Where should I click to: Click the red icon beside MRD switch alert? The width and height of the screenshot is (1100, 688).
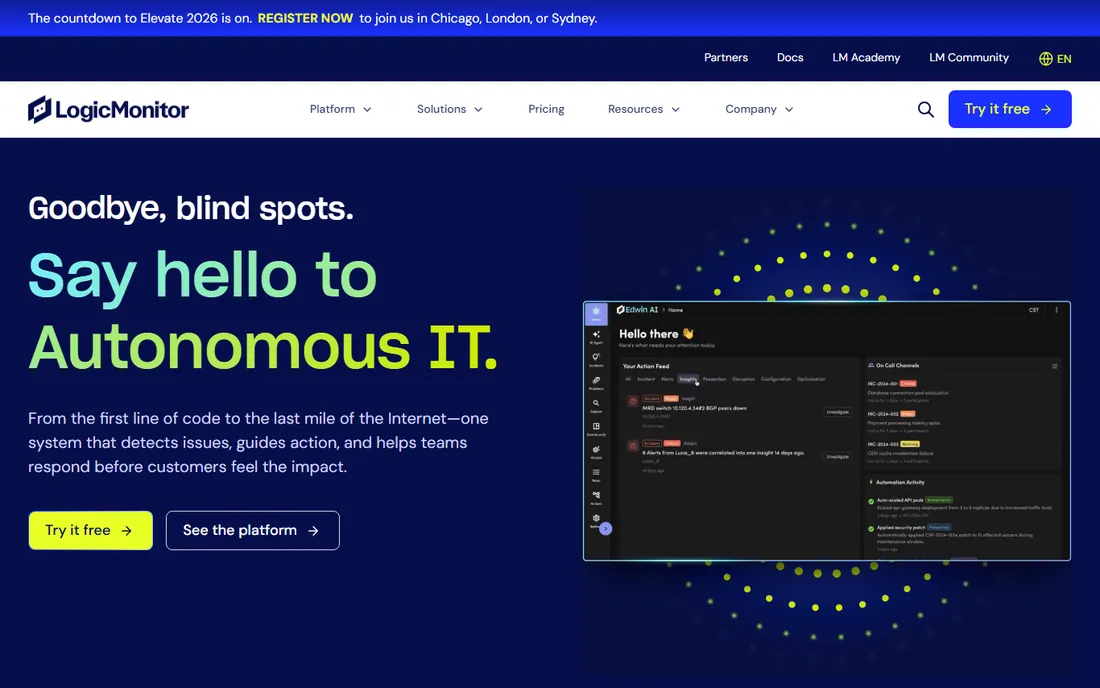click(633, 401)
